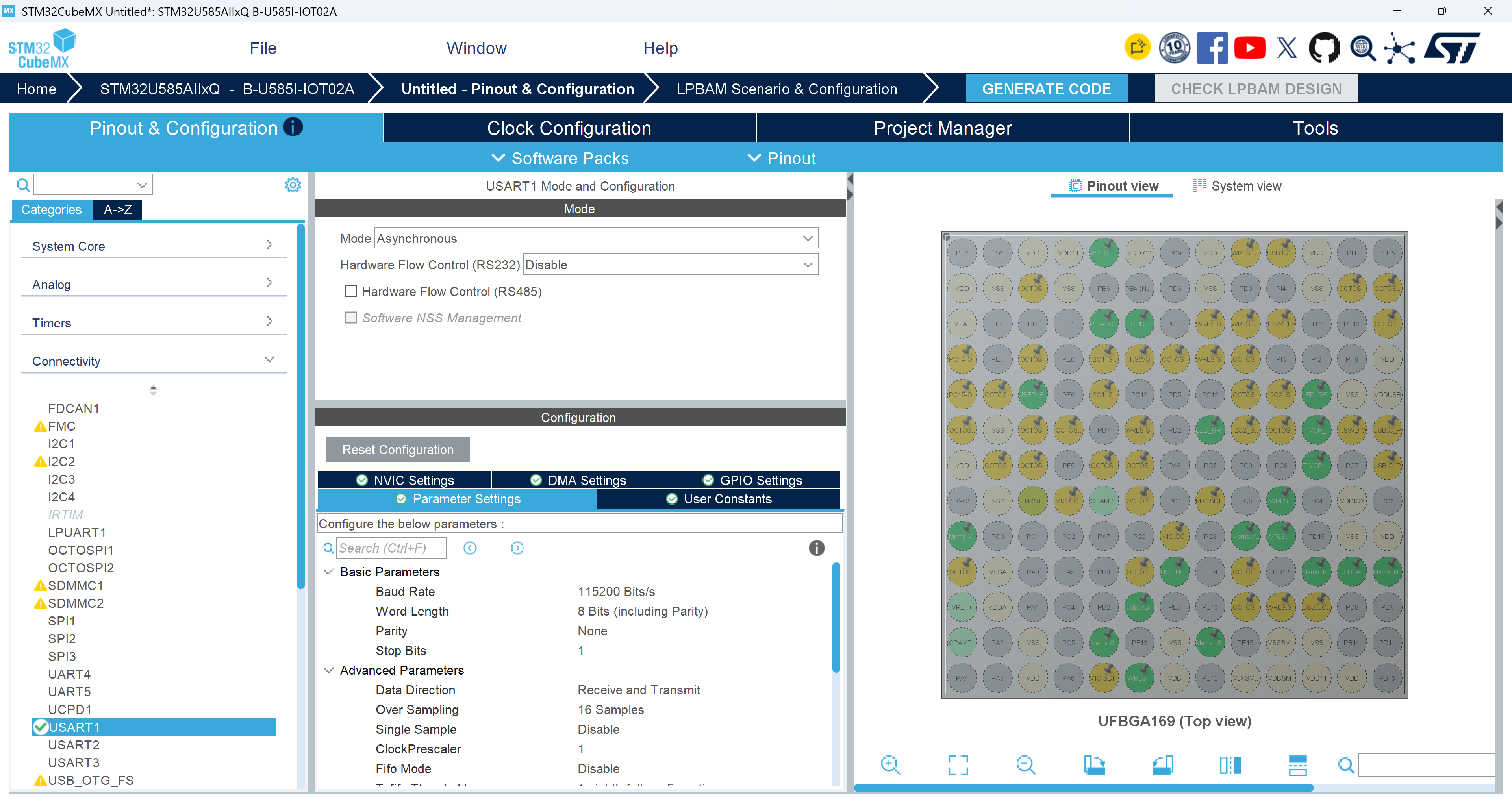This screenshot has height=803, width=1512.
Task: Collapse the Connectivity category
Action: [x=154, y=361]
